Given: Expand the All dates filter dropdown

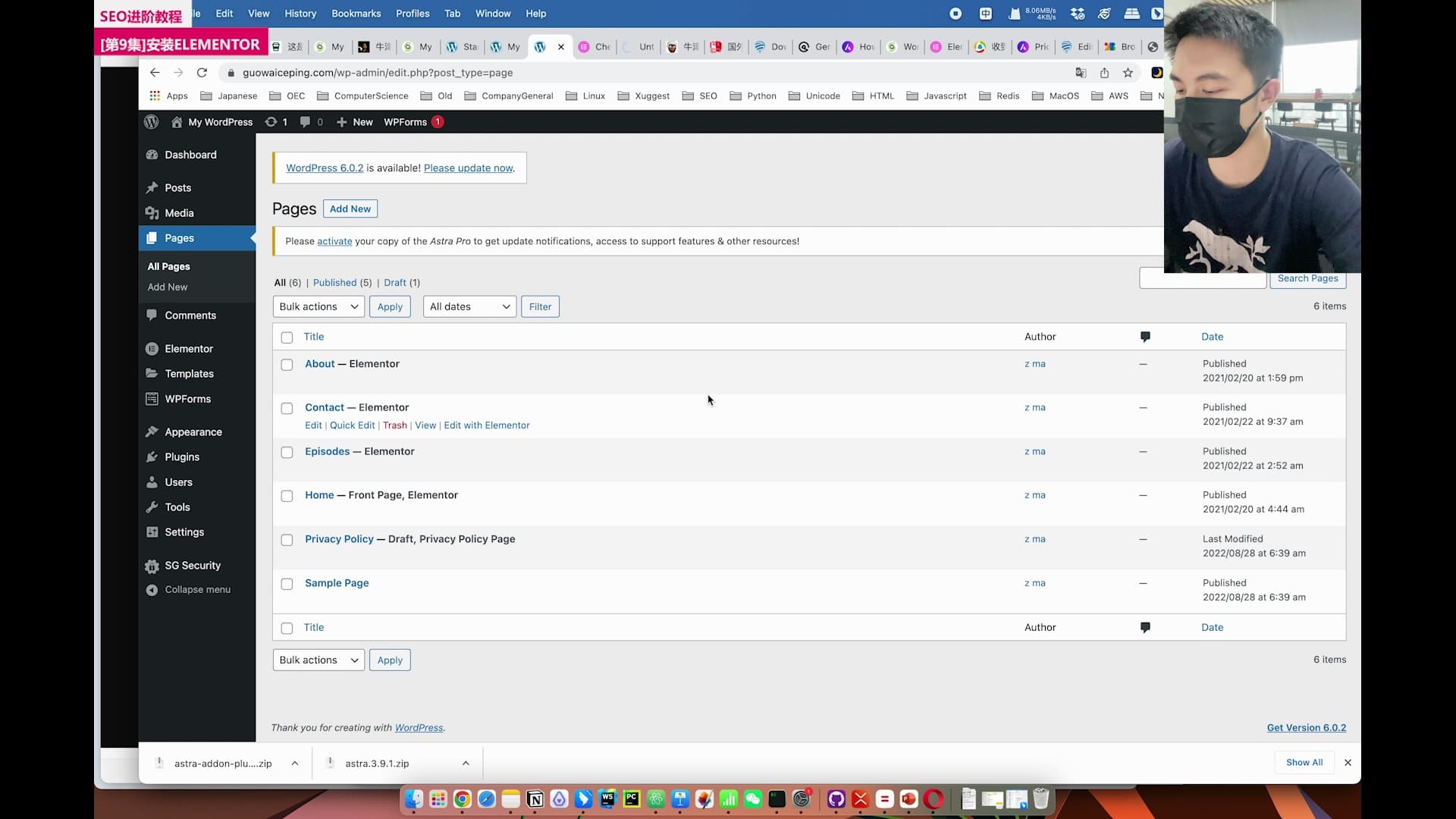Looking at the screenshot, I should pos(469,306).
